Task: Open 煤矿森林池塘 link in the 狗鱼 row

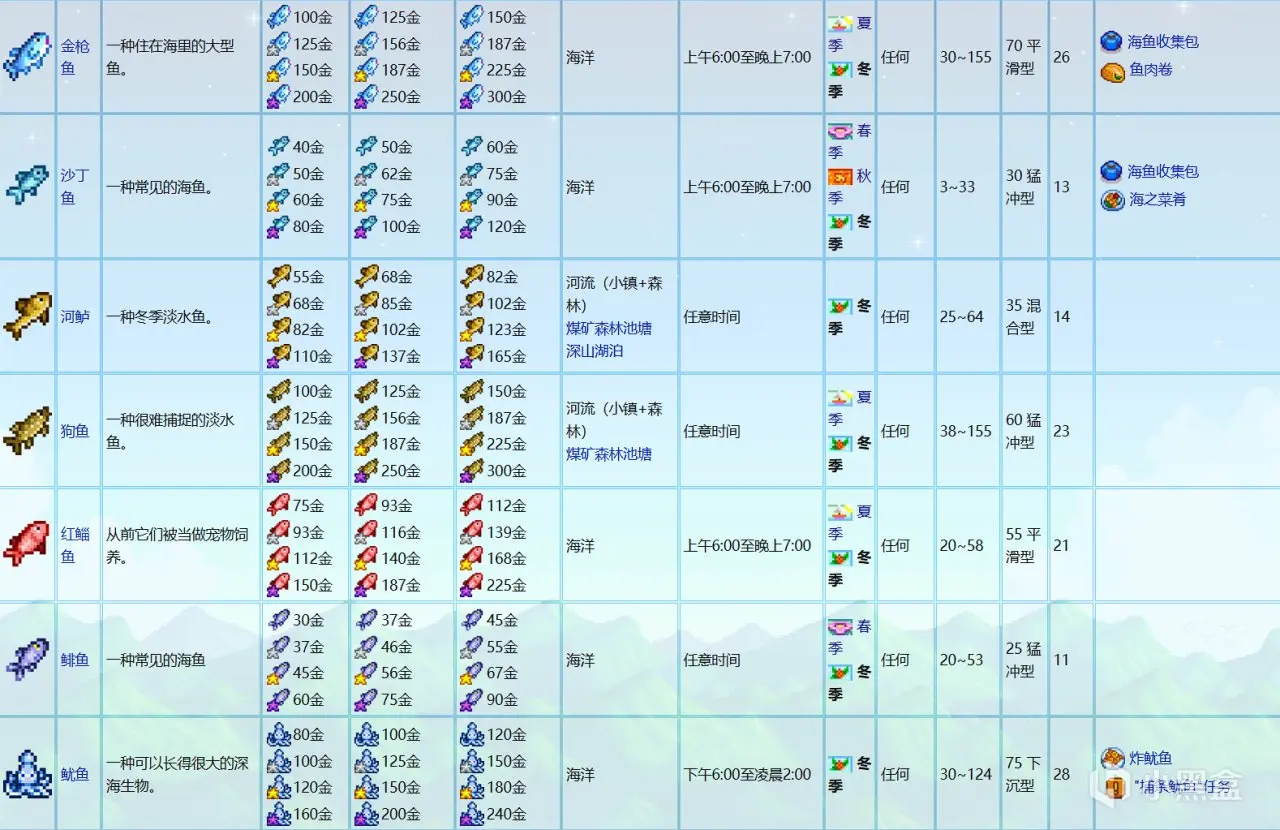Action: [x=609, y=454]
